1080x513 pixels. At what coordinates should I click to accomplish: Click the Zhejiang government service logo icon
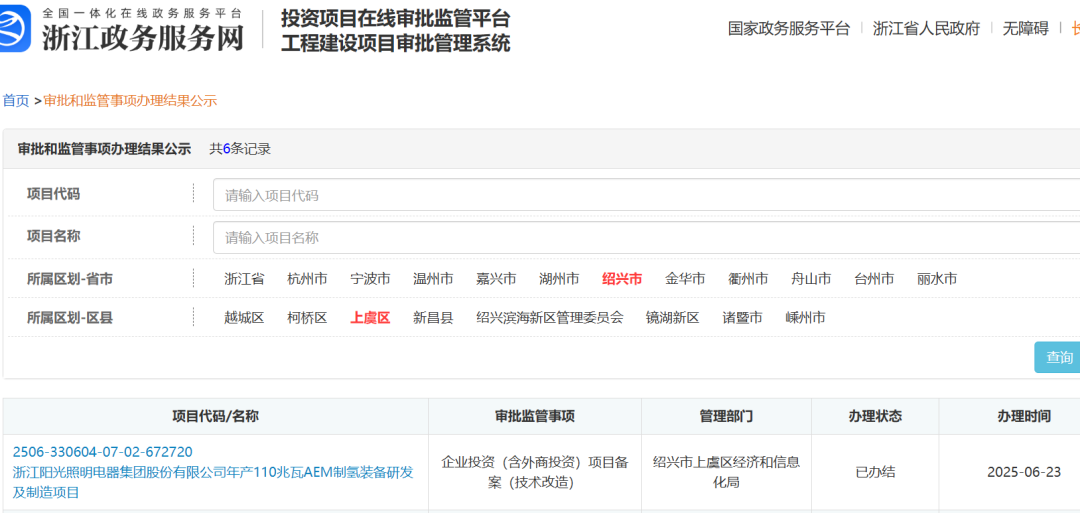(x=18, y=29)
